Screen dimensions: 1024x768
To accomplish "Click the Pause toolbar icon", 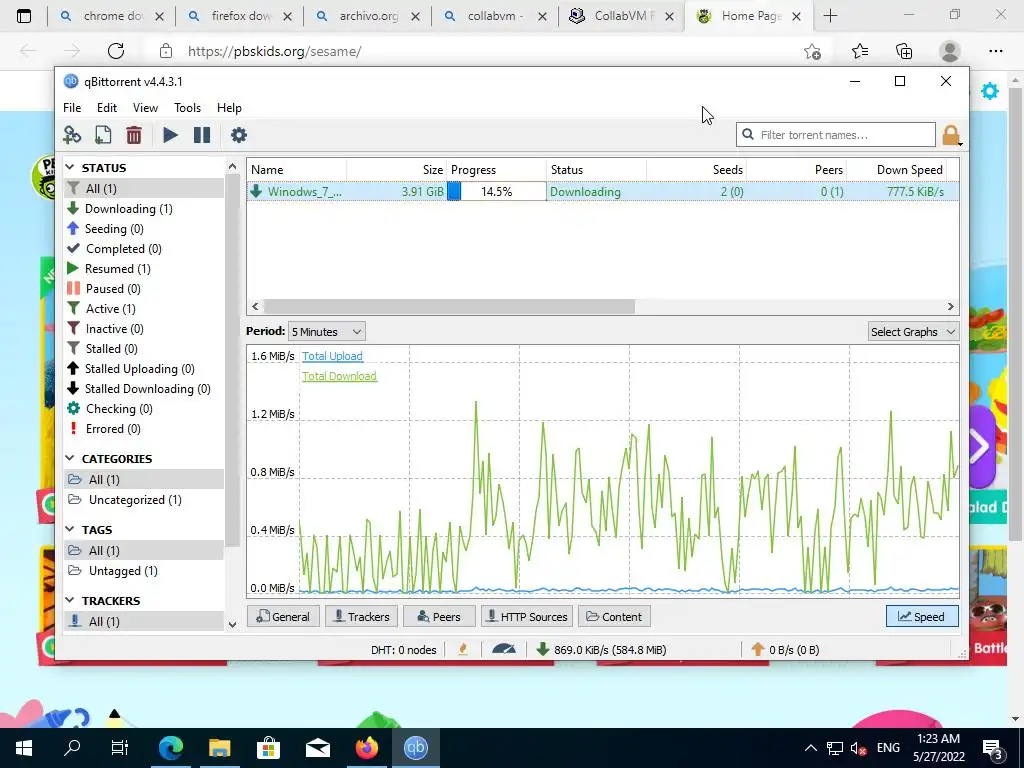I will point(202,135).
